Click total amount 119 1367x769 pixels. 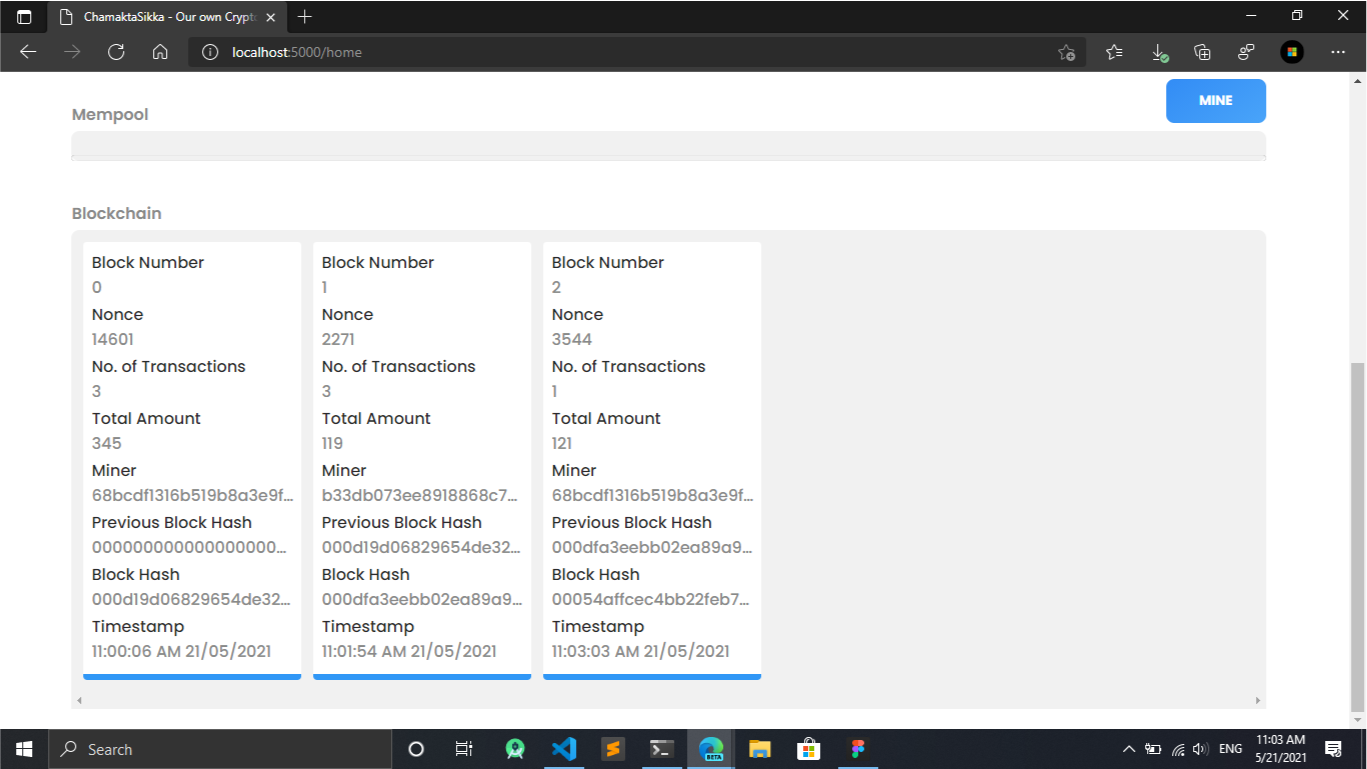[332, 444]
